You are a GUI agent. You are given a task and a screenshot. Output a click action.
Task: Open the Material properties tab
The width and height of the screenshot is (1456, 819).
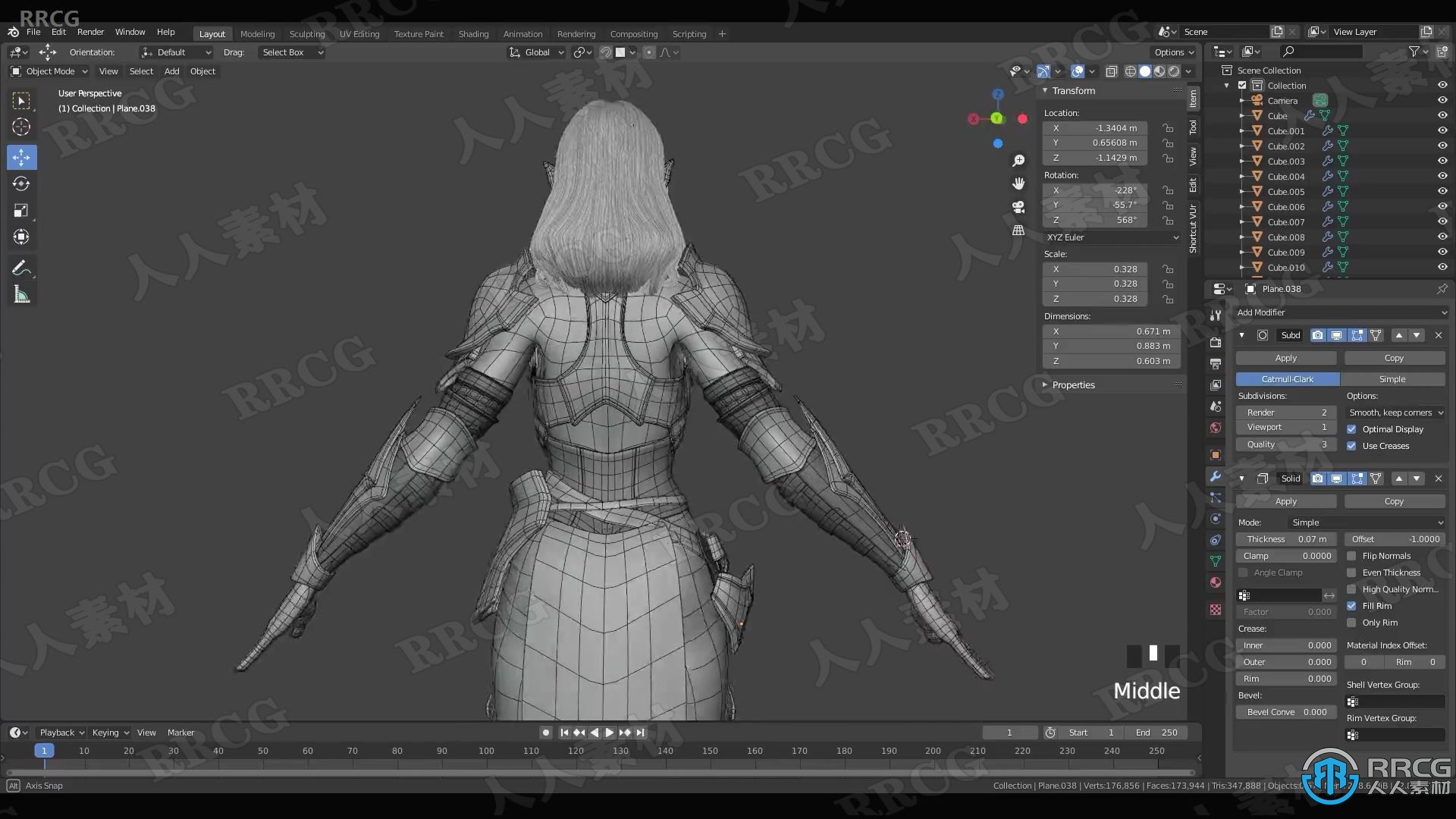click(1216, 582)
